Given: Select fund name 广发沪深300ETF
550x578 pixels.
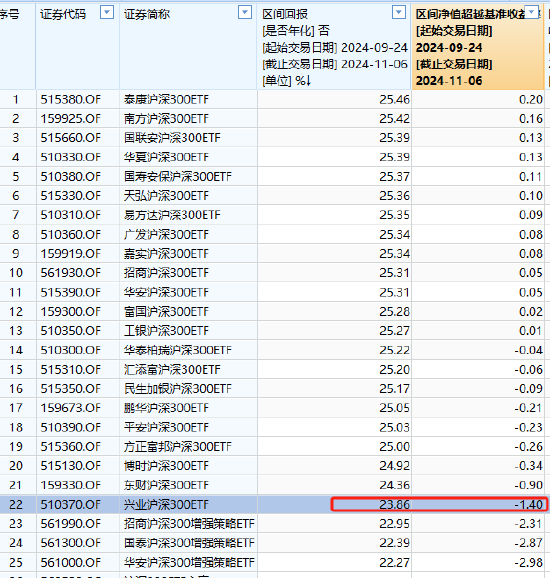Looking at the screenshot, I should (166, 234).
